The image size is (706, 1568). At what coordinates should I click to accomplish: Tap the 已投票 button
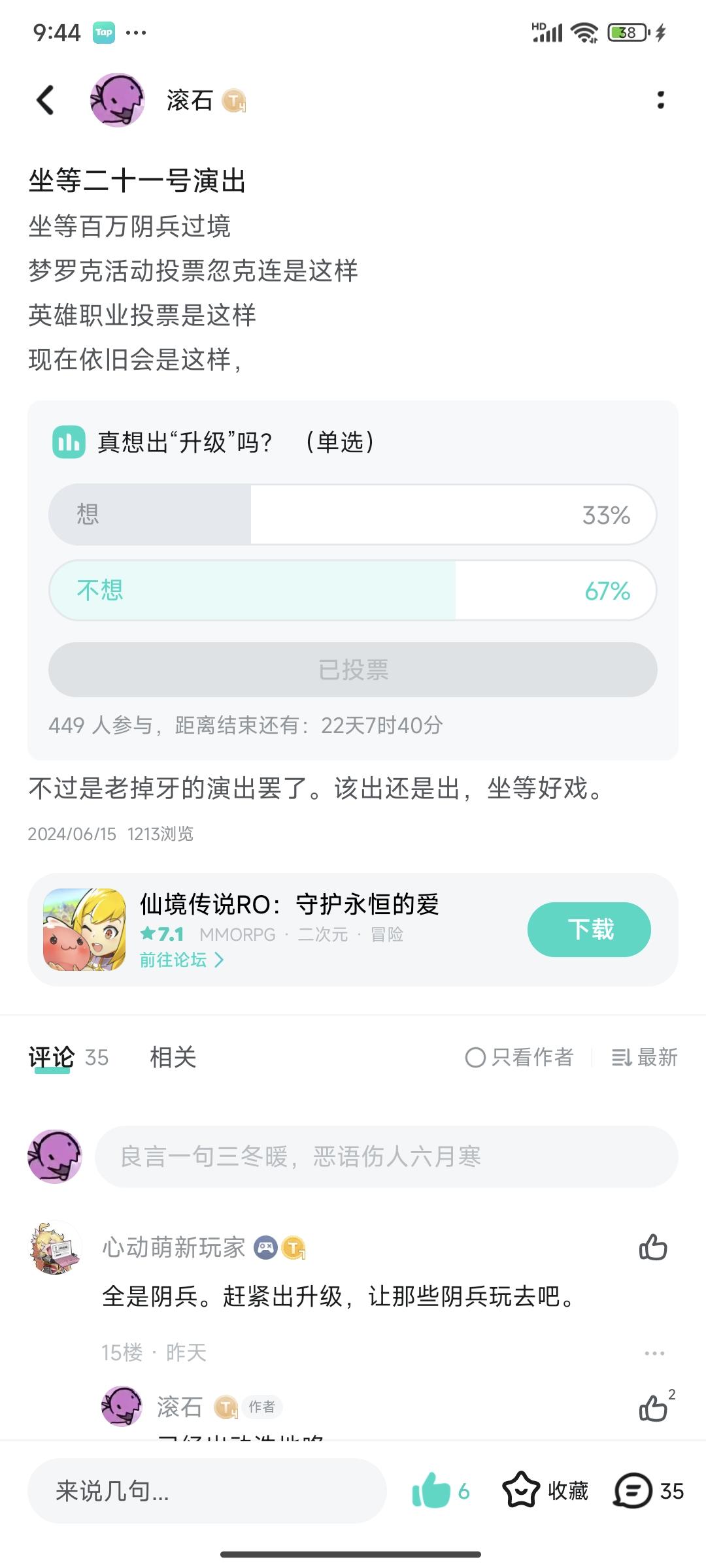click(x=352, y=670)
